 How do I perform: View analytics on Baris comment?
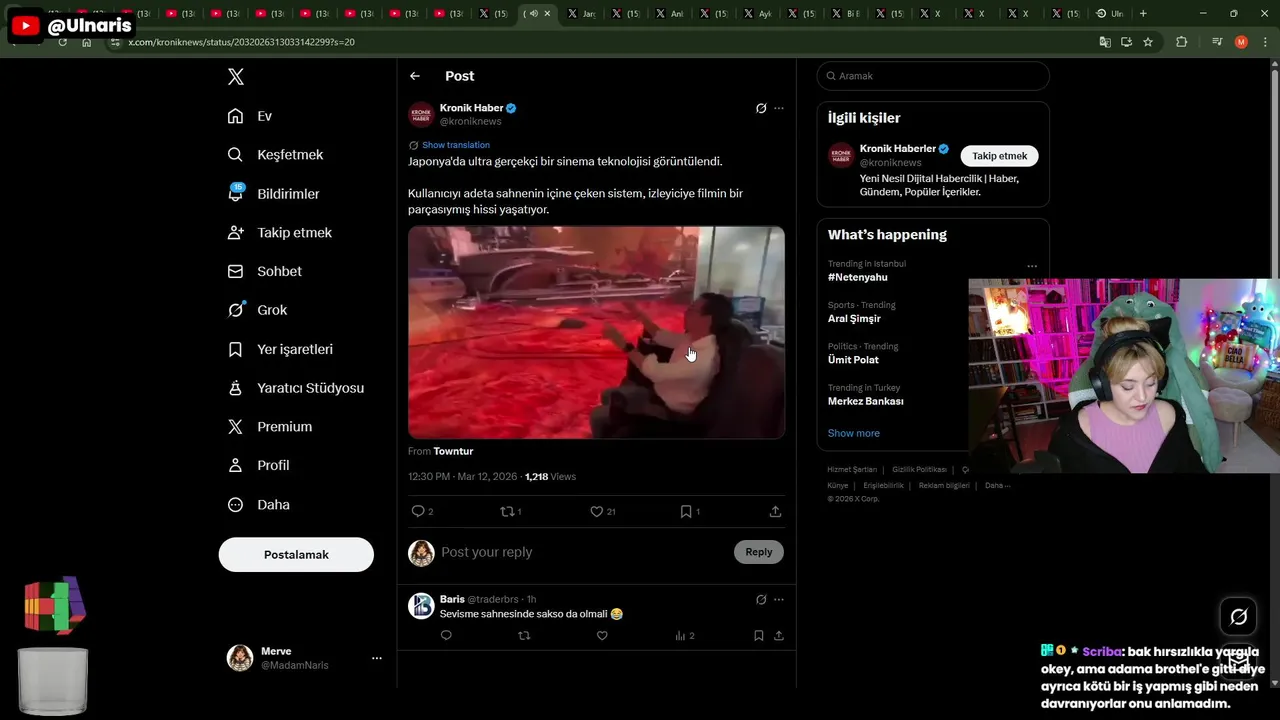(685, 635)
